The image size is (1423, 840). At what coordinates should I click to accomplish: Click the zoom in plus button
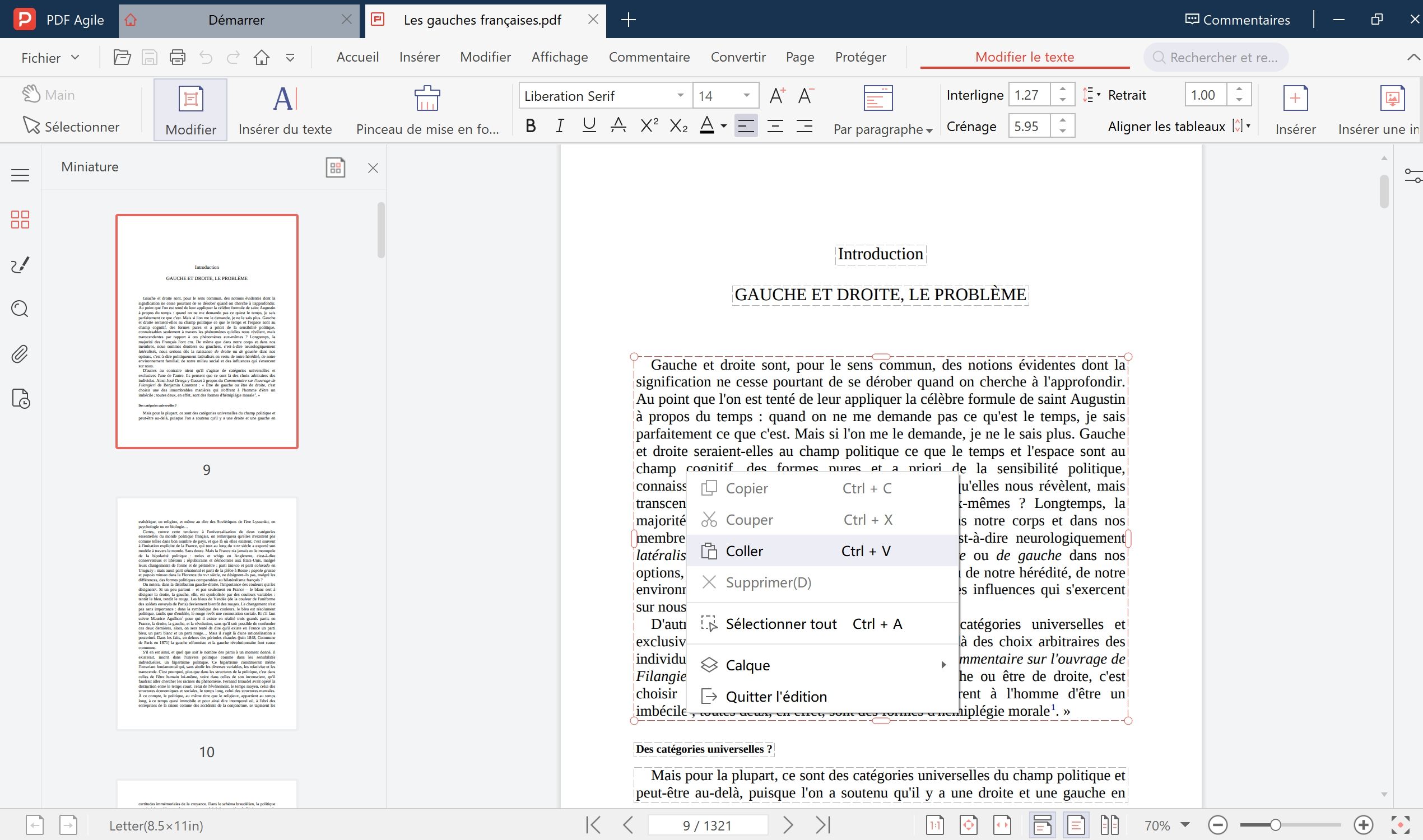click(1364, 825)
